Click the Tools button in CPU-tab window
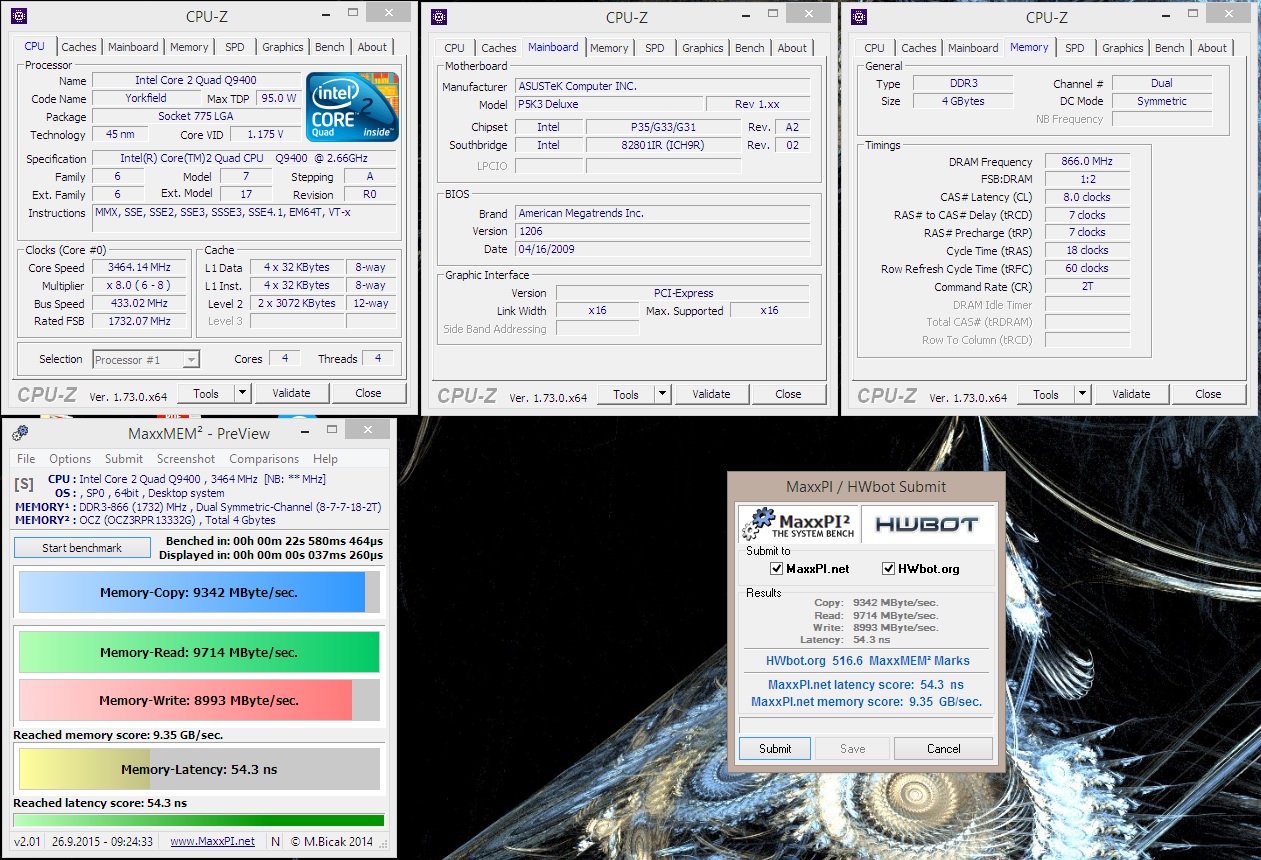Screen dimensions: 1261x860 tap(206, 393)
